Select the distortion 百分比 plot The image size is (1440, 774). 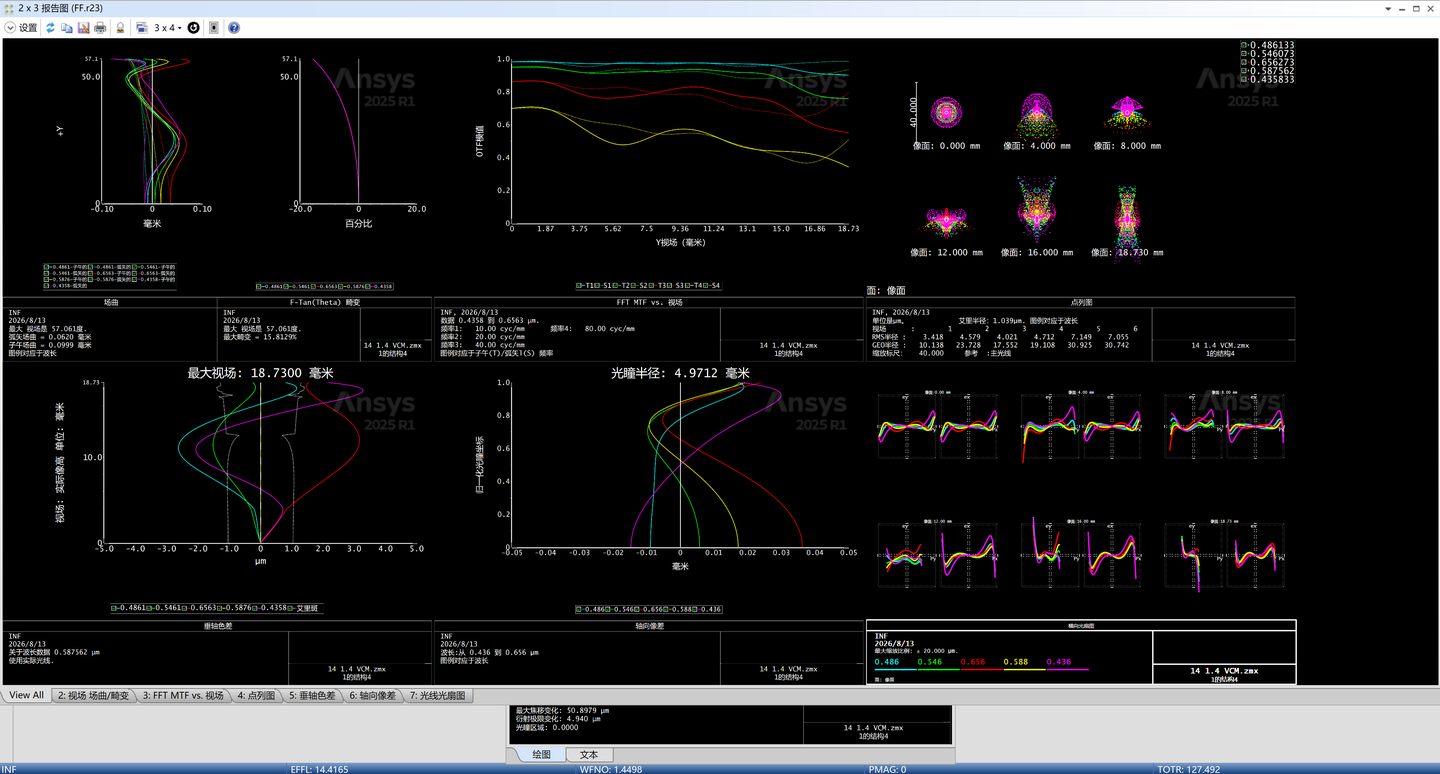pyautogui.click(x=357, y=130)
